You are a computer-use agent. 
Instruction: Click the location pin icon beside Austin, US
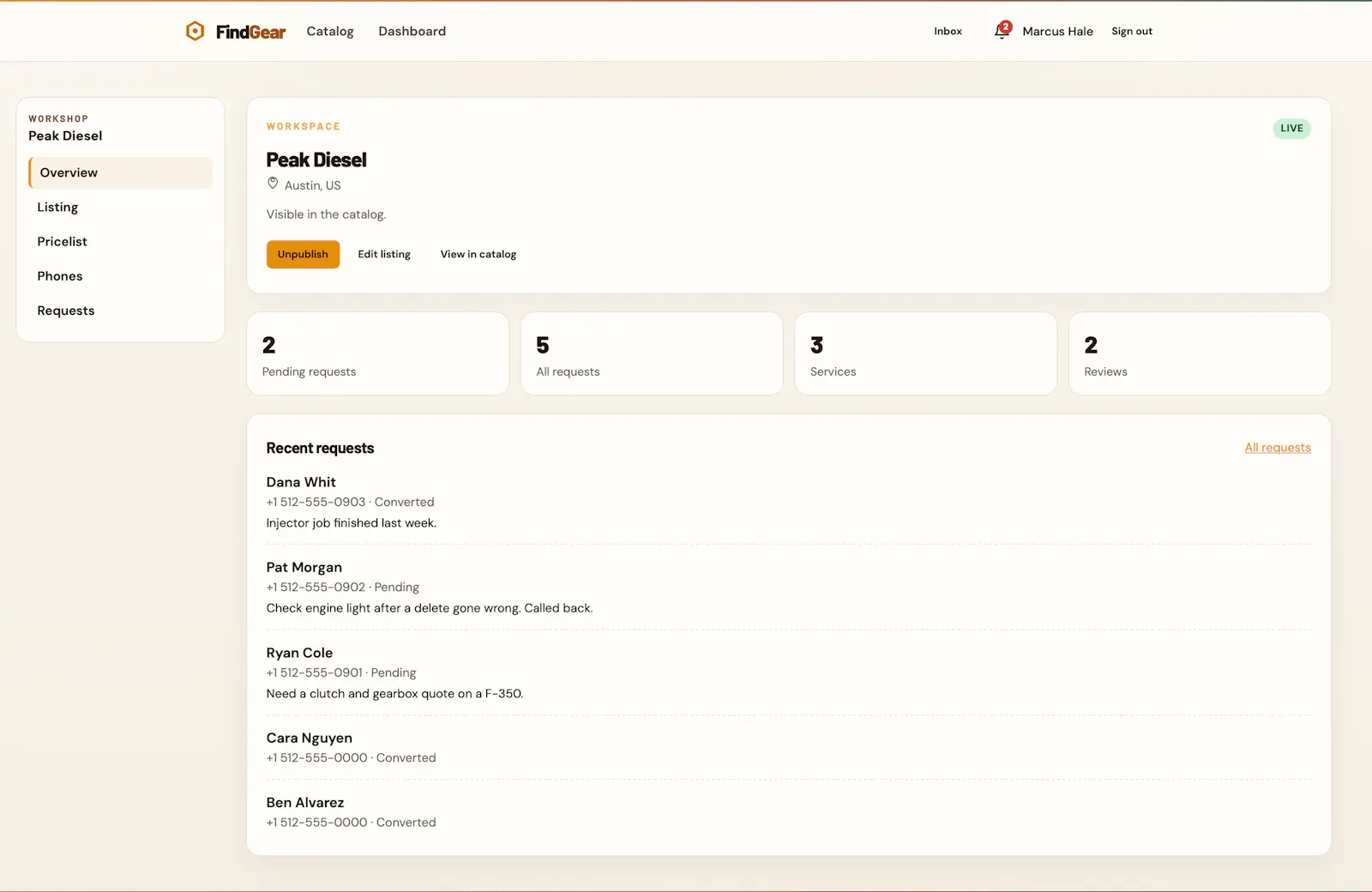(273, 184)
